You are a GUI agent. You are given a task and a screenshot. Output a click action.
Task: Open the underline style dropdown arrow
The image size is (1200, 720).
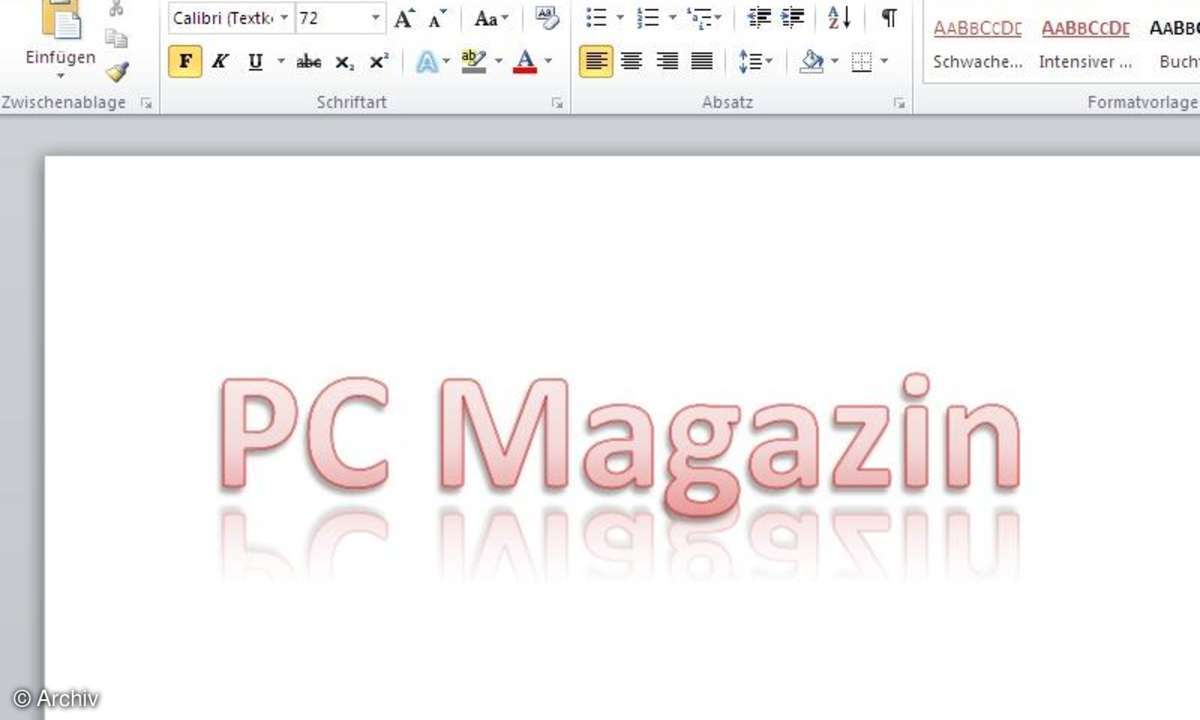click(280, 62)
